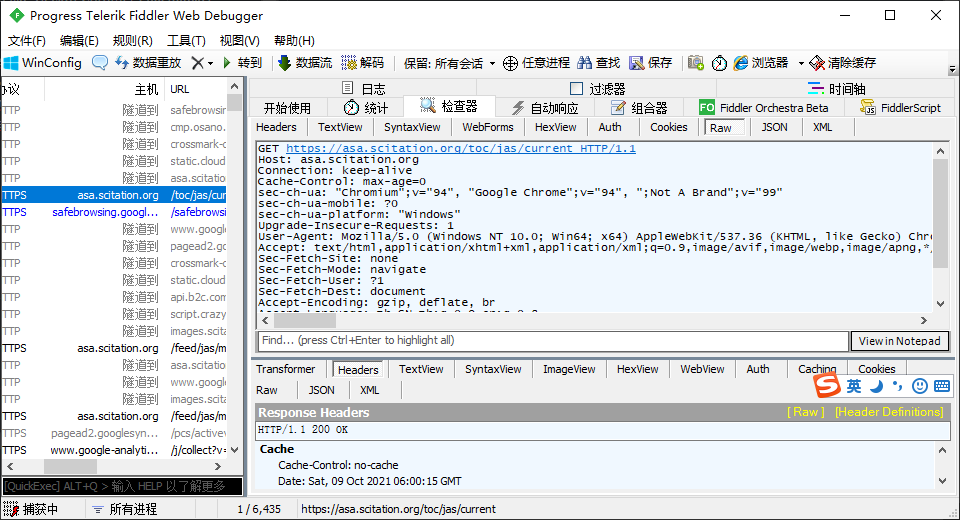Click the WinConfig toolbar icon
The image size is (960, 520).
coord(12,63)
